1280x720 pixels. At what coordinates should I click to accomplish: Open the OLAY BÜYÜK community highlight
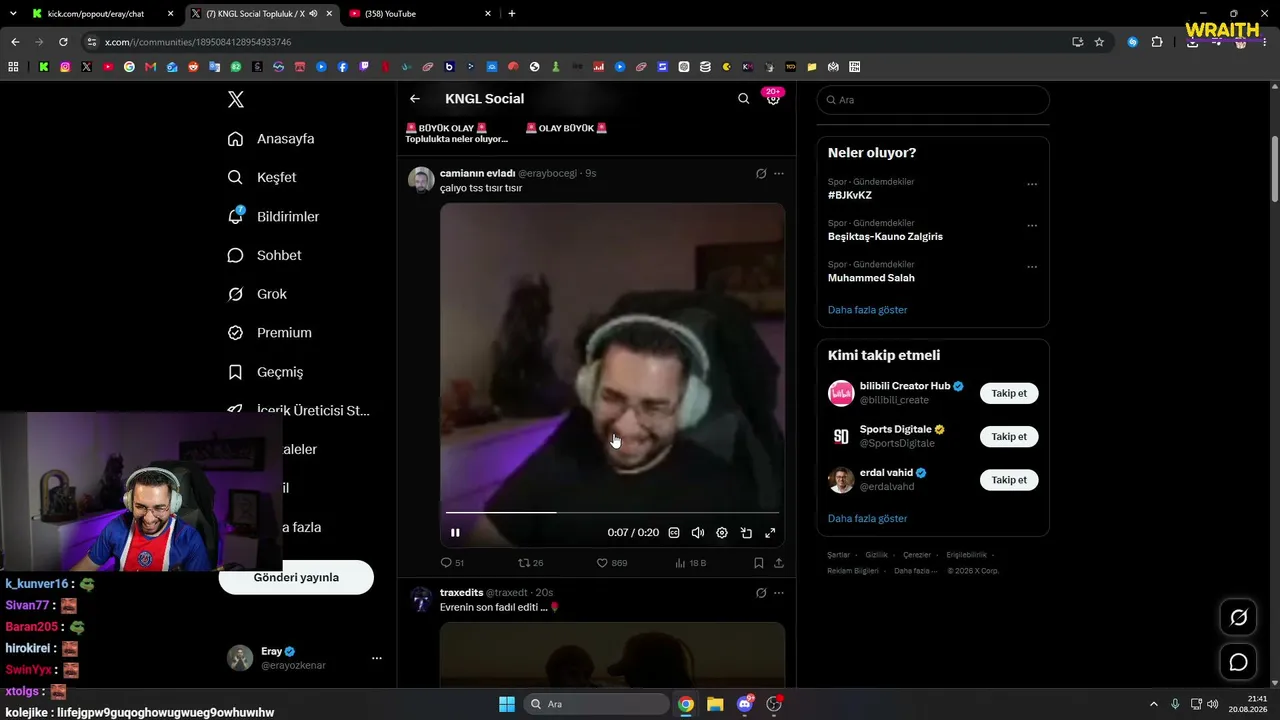tap(566, 128)
